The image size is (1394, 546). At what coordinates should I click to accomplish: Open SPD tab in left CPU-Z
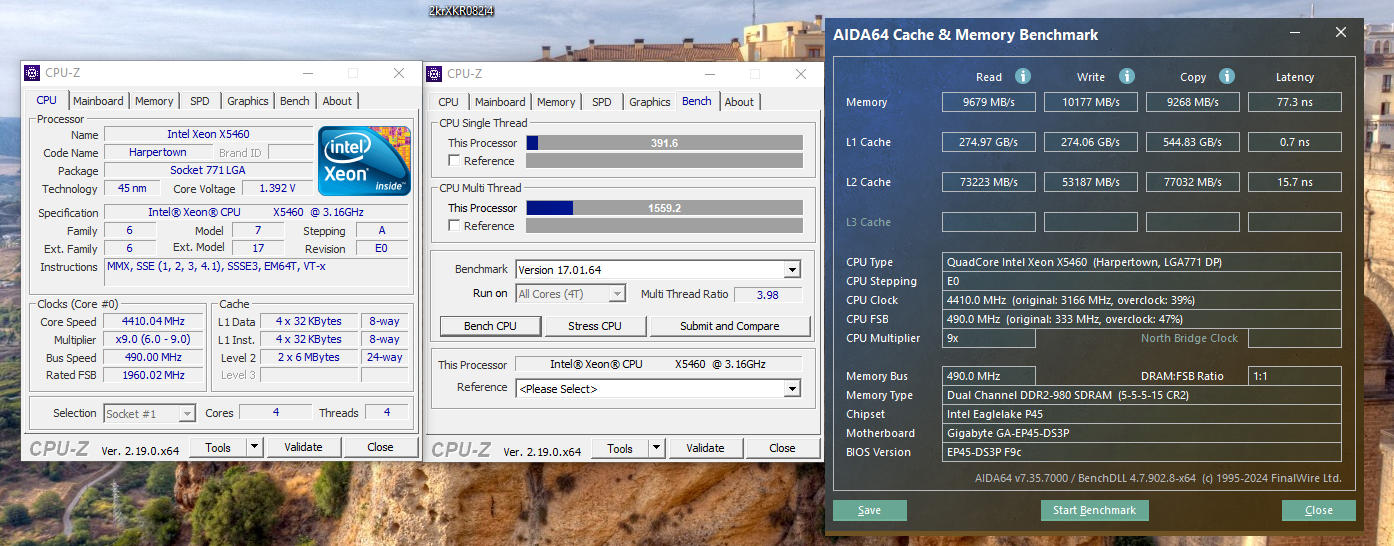pyautogui.click(x=200, y=101)
